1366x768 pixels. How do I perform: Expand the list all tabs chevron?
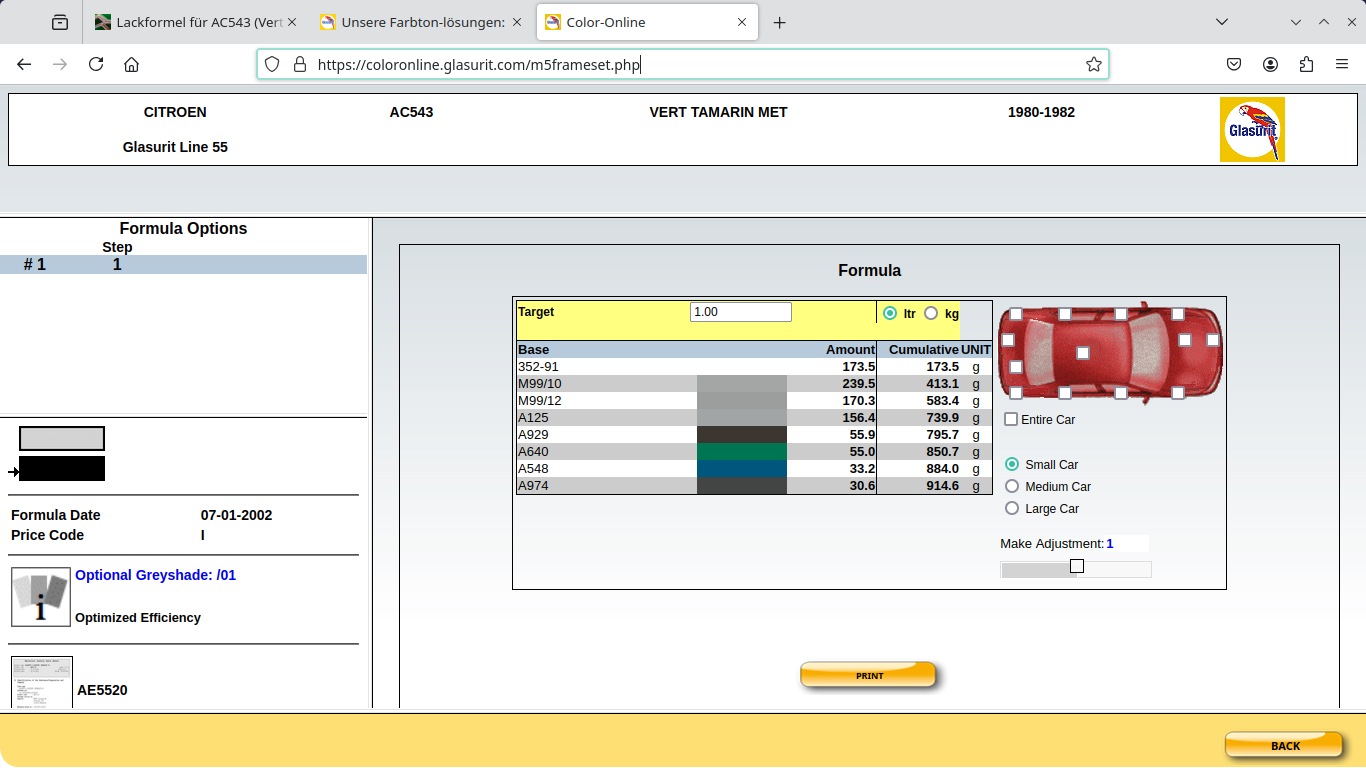pyautogui.click(x=1222, y=22)
